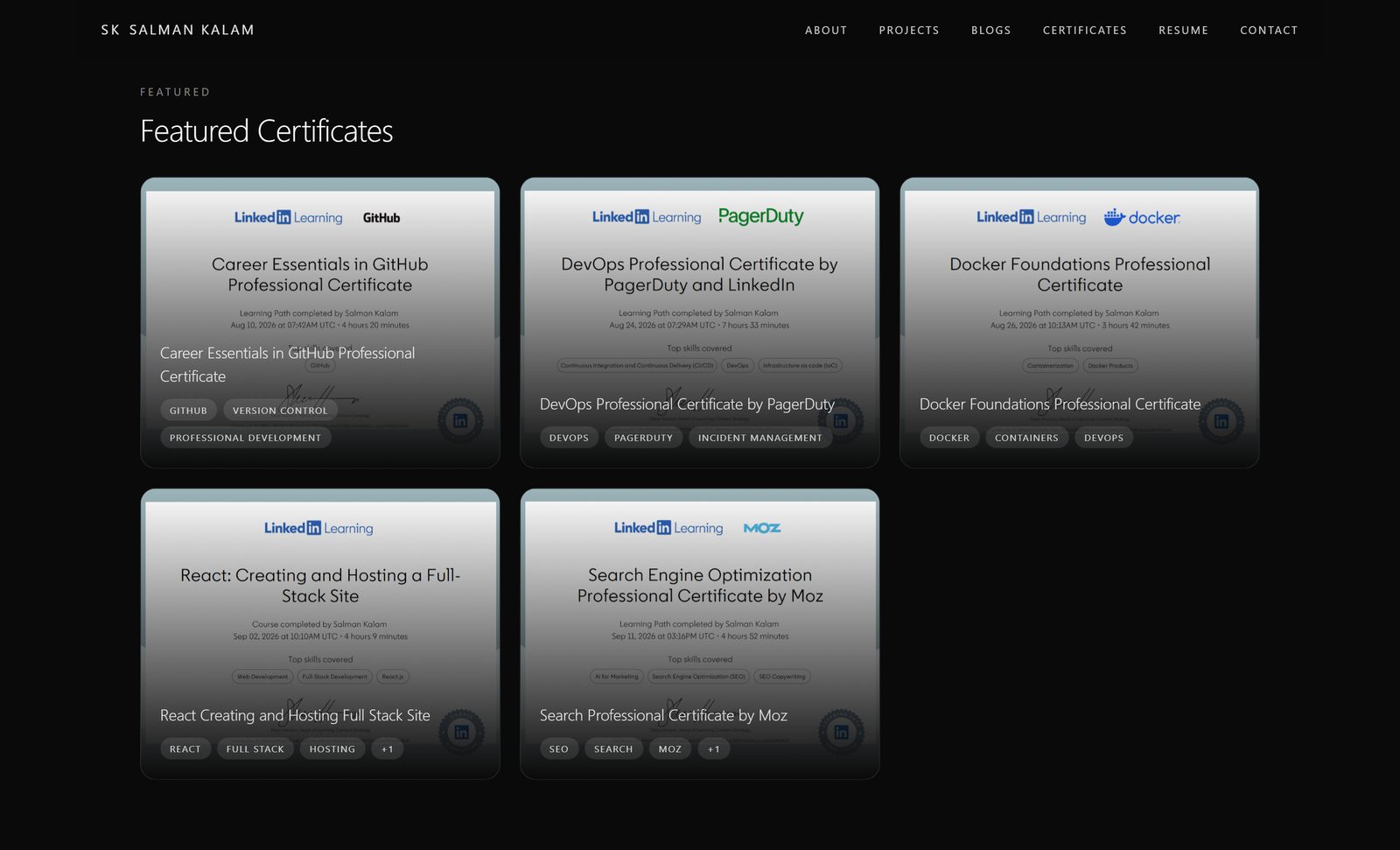
Task: Click the date line reading Sep 11, 2026 at 03:16PM UTC
Action: (700, 636)
